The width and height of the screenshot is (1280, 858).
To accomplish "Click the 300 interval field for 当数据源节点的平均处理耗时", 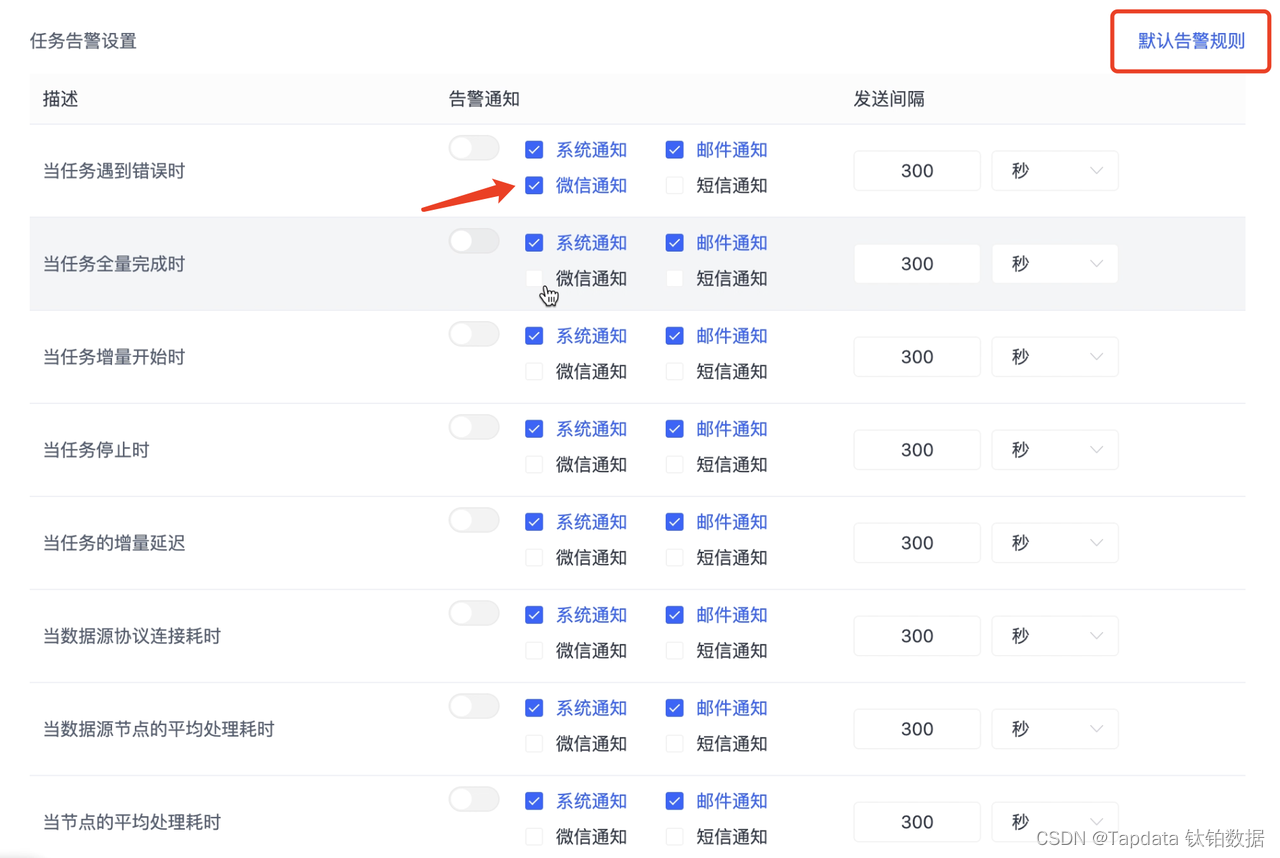I will (917, 729).
